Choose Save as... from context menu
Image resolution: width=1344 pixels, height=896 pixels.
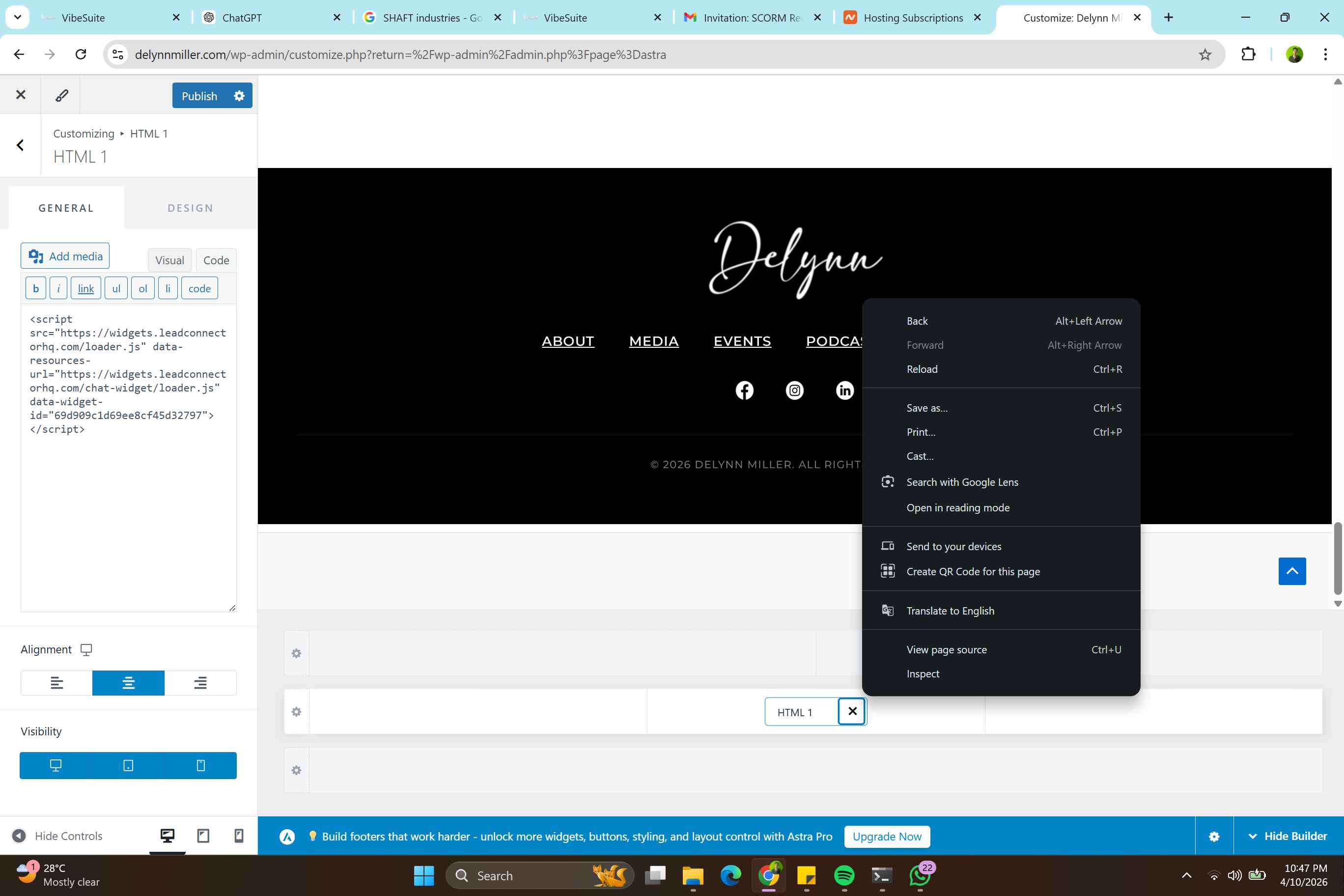tap(1001, 408)
